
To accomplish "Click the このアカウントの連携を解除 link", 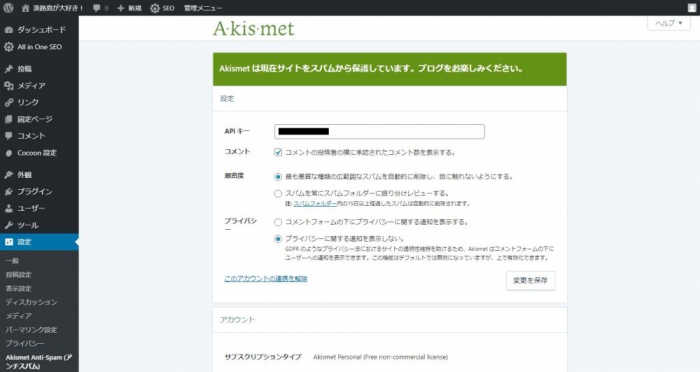I will pos(266,279).
